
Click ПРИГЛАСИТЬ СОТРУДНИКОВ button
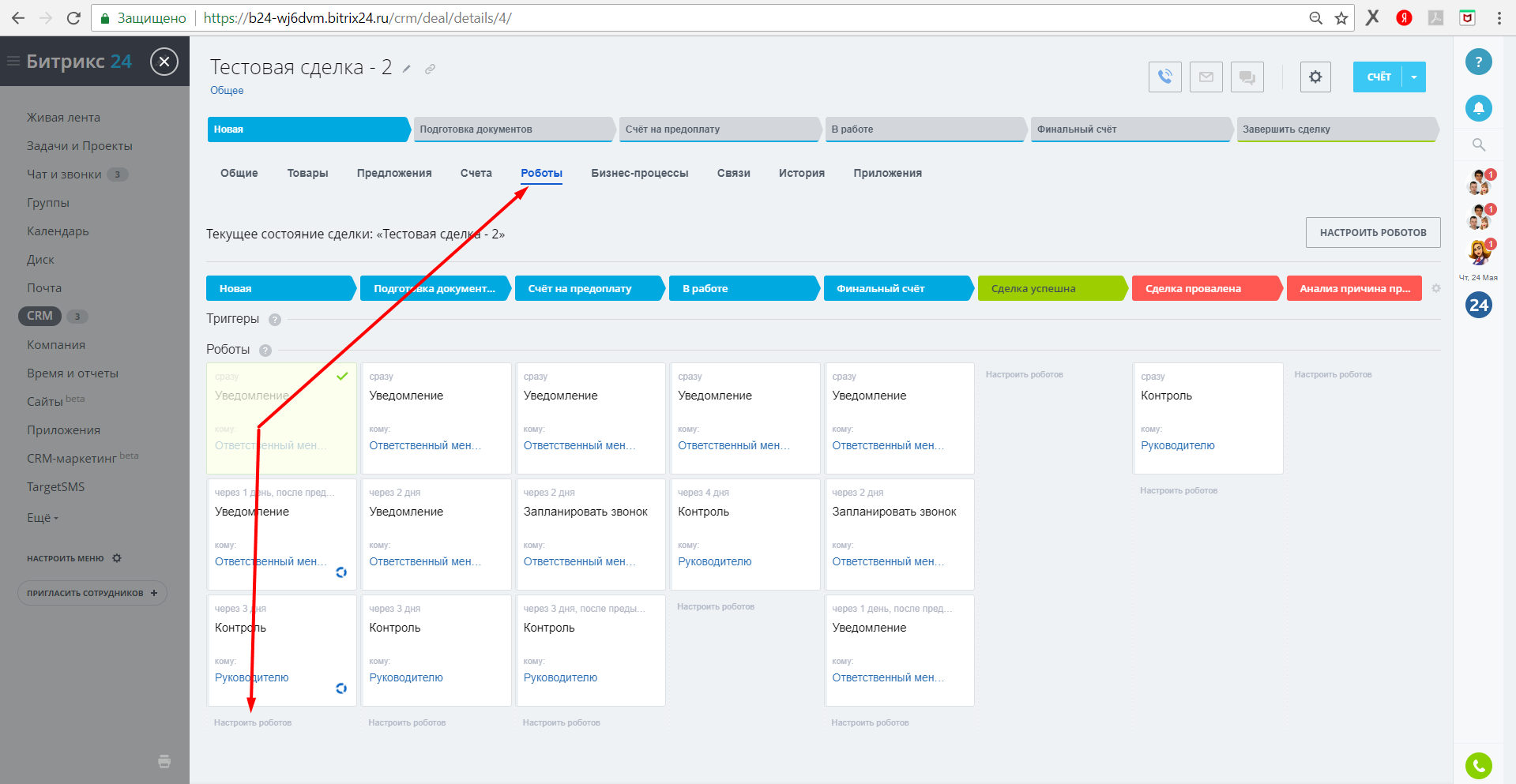point(92,593)
